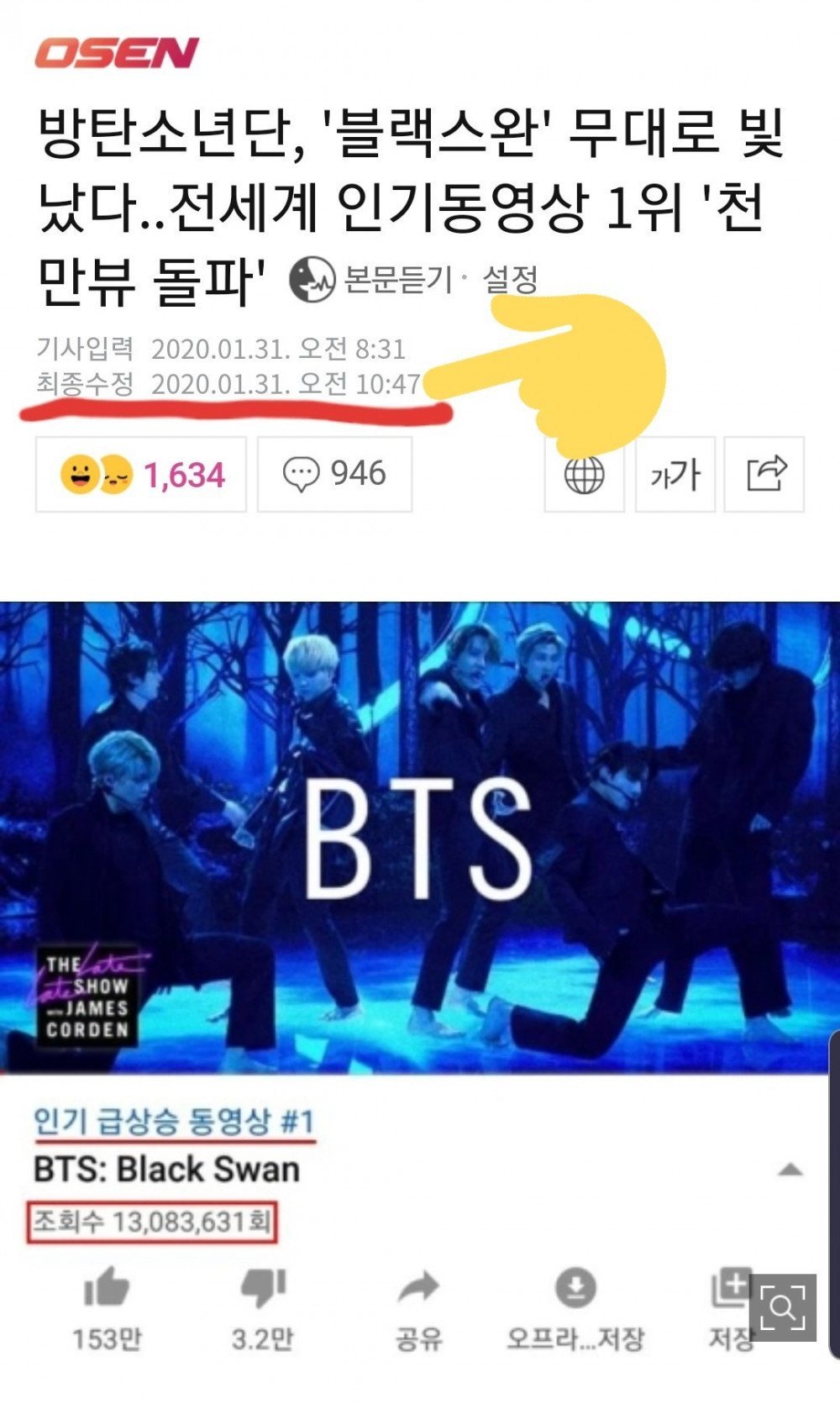Viewport: 840px width, 1404px height.
Task: Open the 946 comments button
Action: 334,475
